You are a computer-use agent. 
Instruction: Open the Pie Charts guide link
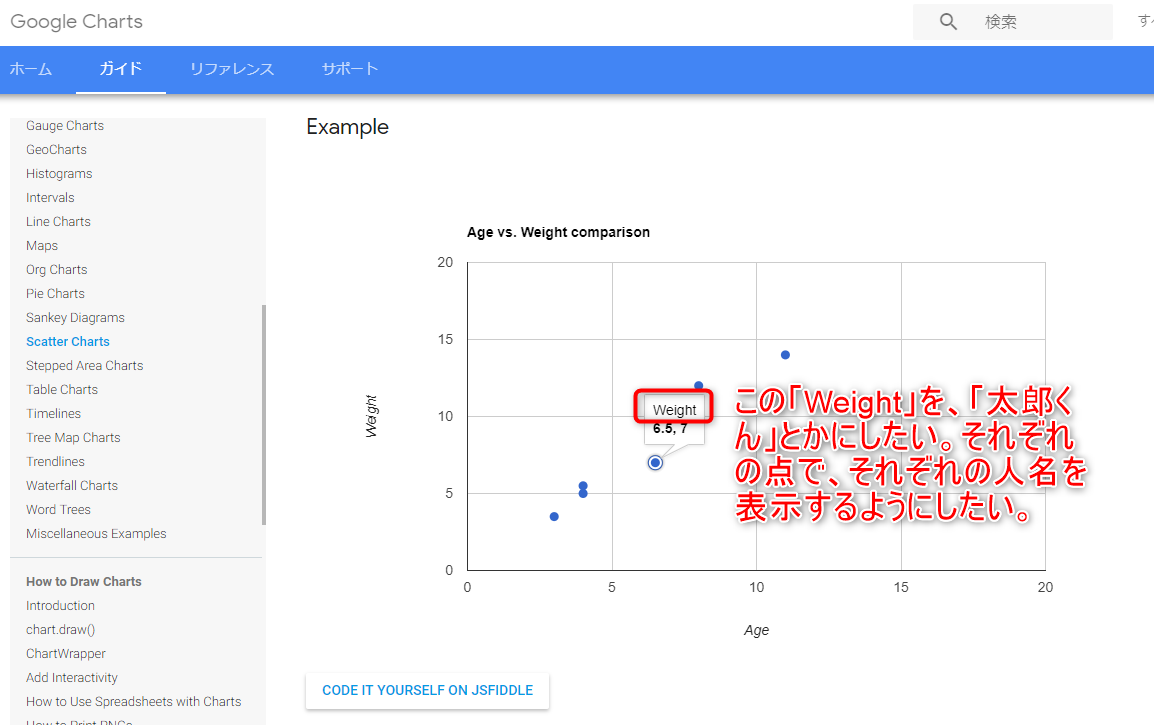pos(55,294)
